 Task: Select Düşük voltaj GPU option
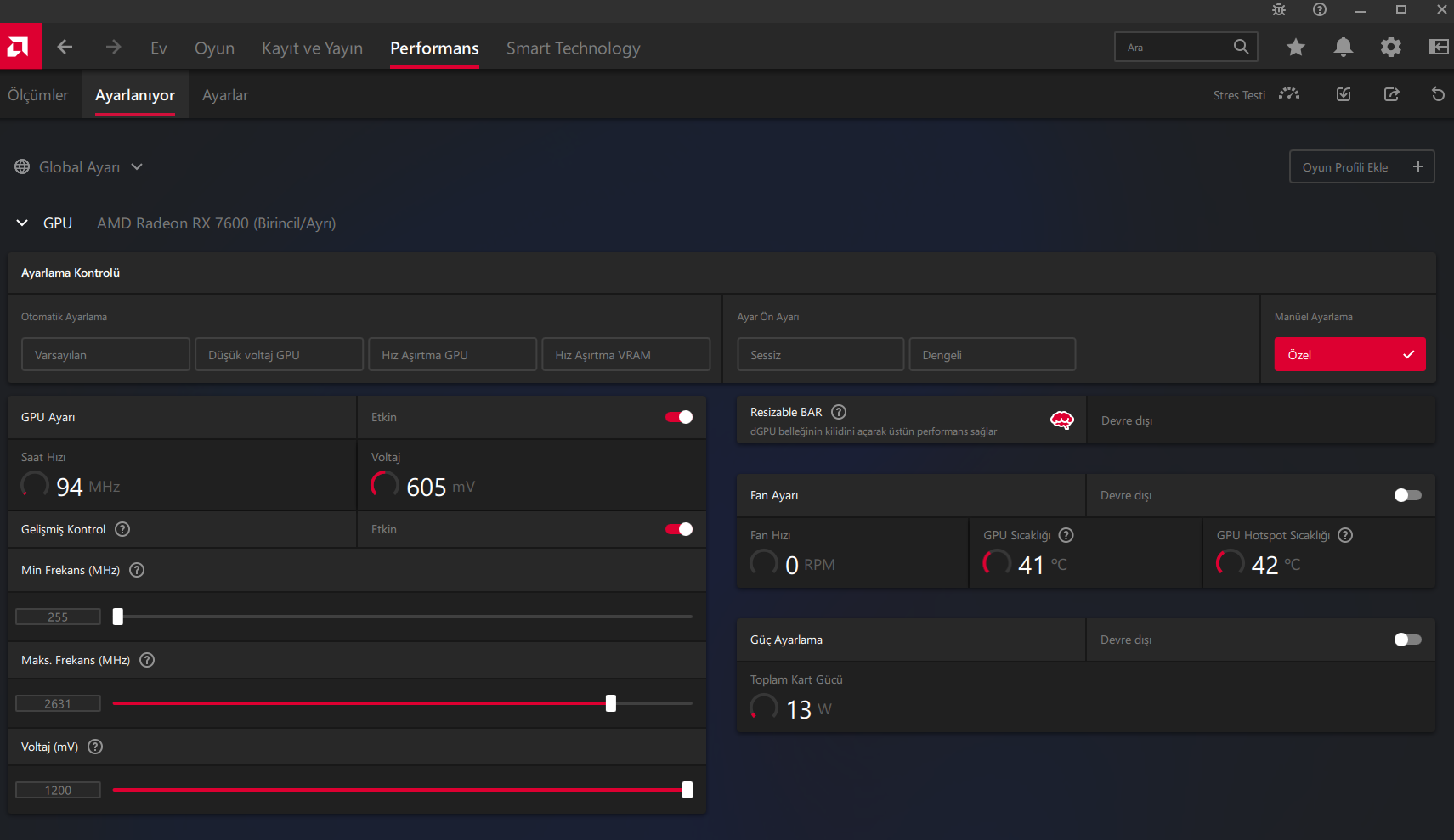point(279,354)
